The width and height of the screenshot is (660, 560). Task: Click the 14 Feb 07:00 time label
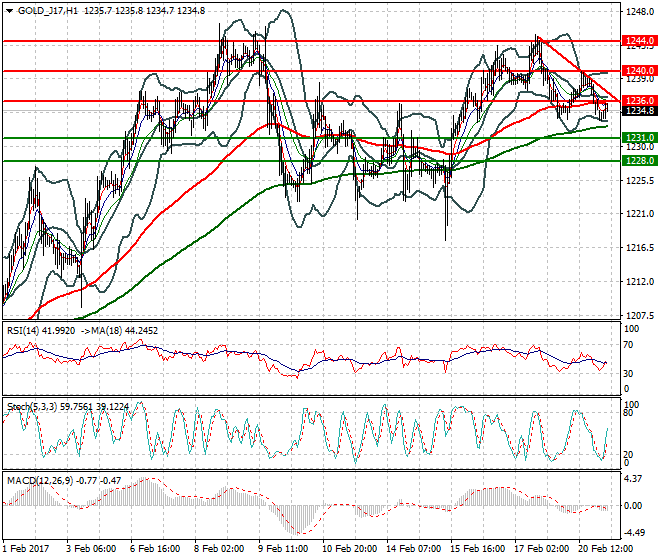413,549
